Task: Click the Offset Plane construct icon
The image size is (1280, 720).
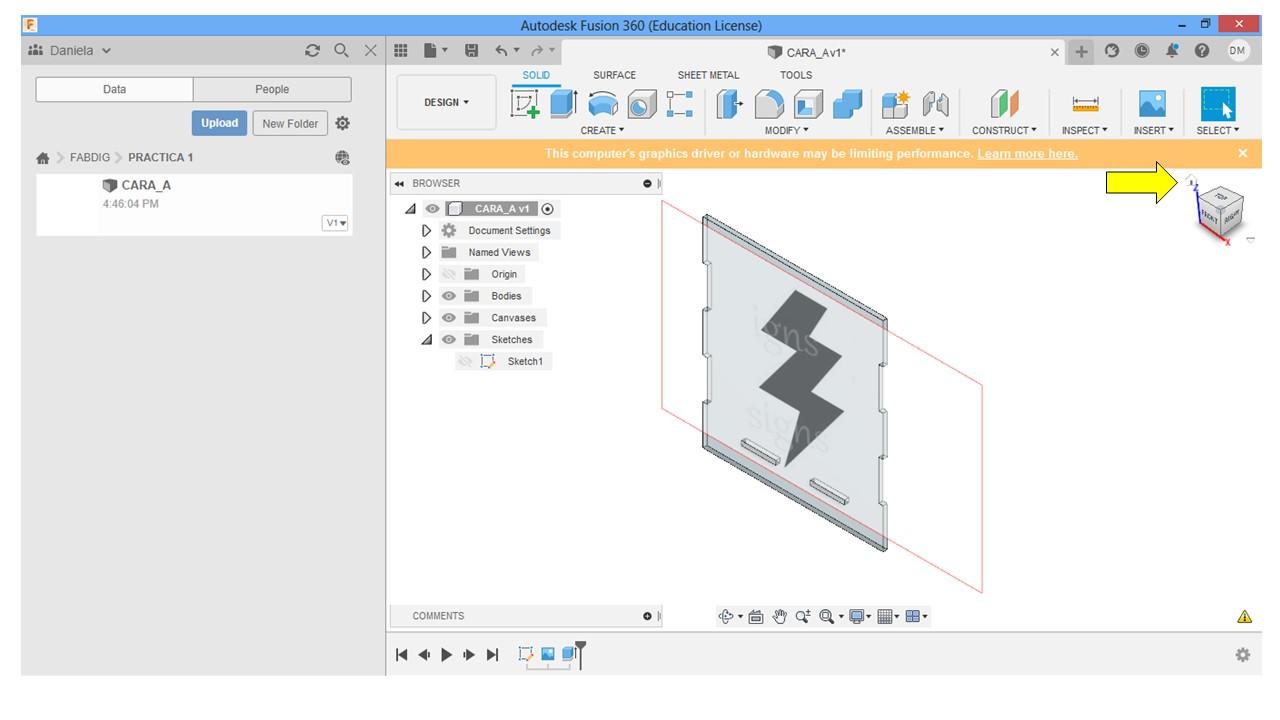Action: tap(1004, 104)
